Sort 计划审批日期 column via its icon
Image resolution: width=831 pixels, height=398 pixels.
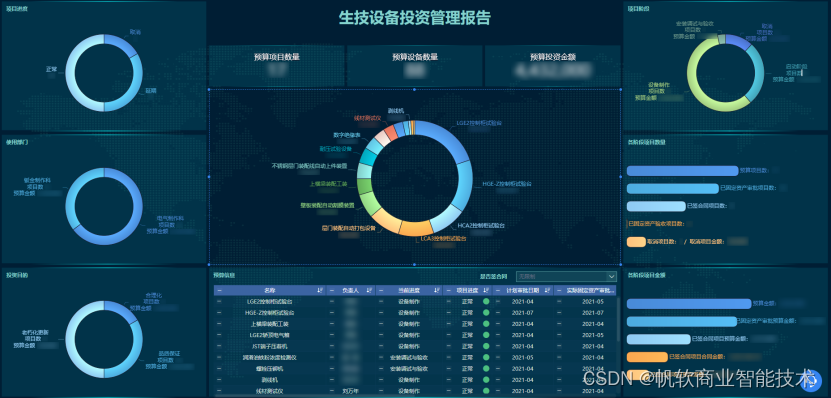[x=548, y=290]
